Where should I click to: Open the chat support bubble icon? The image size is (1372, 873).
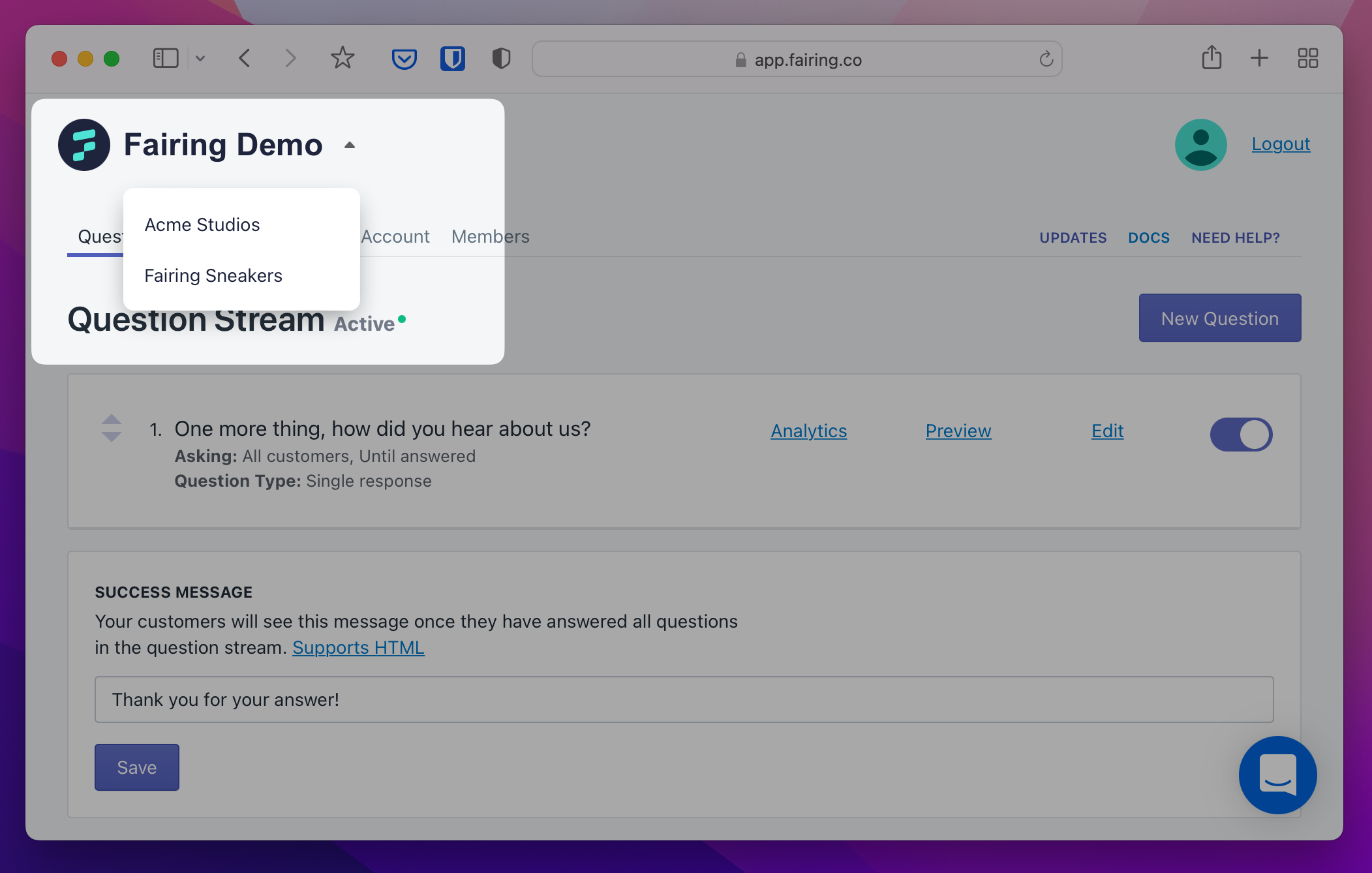(x=1277, y=774)
